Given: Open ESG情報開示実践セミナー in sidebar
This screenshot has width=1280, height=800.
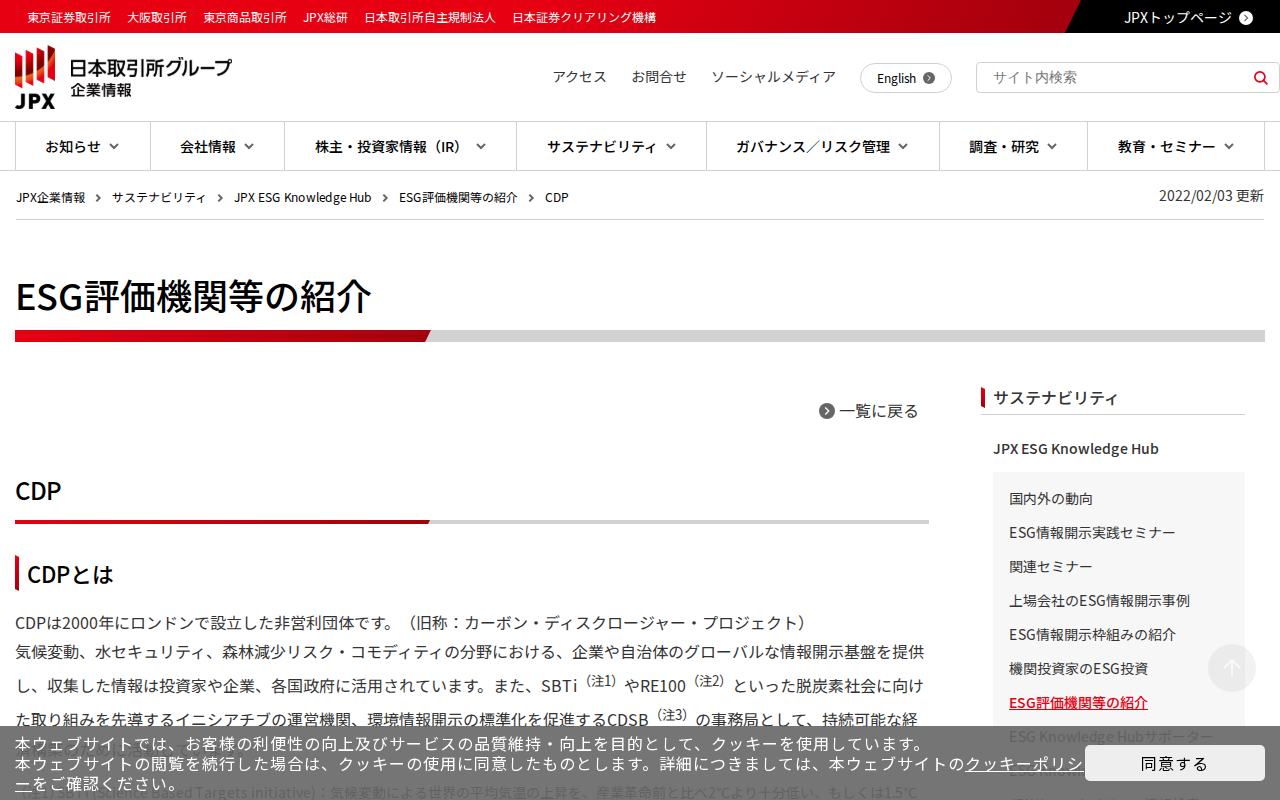Looking at the screenshot, I should coord(1092,532).
